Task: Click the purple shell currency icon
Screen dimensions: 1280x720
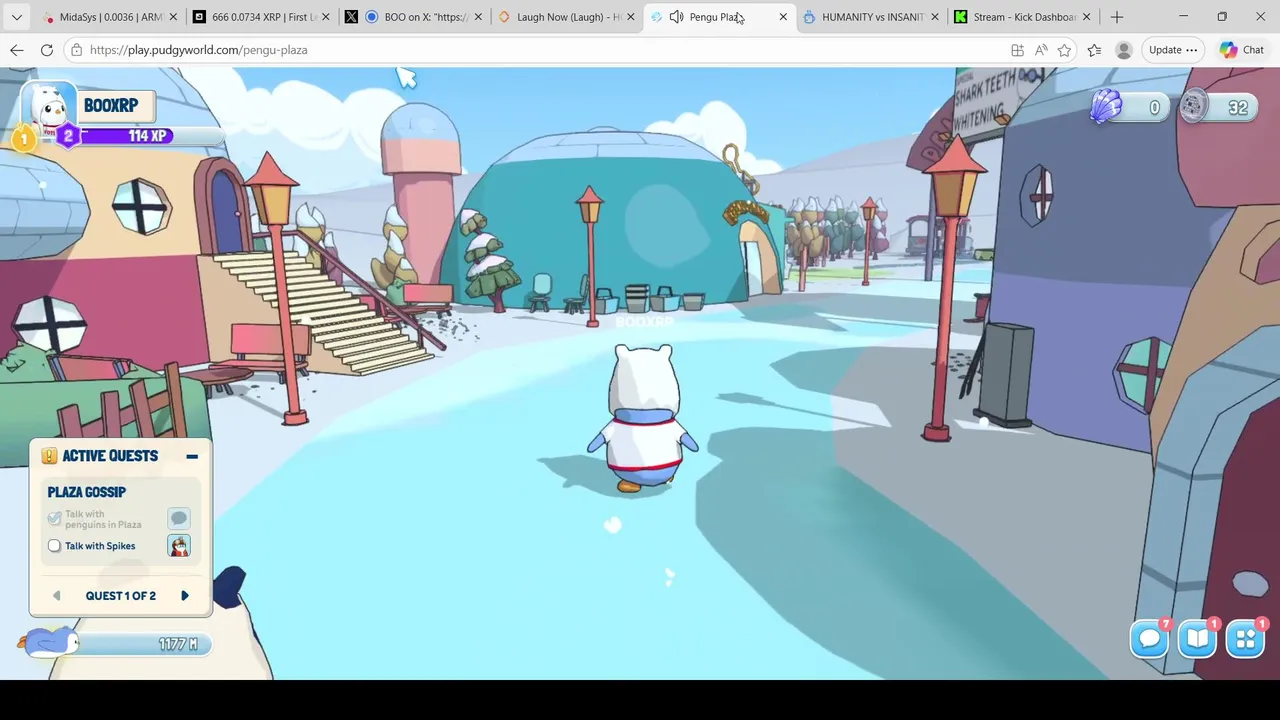Action: point(1106,107)
